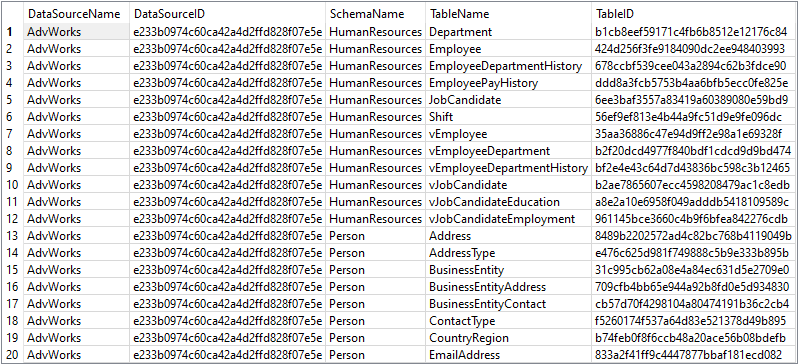Select the vJobCandidateEmployment cell
This screenshot has height=364, width=798.
click(508, 219)
